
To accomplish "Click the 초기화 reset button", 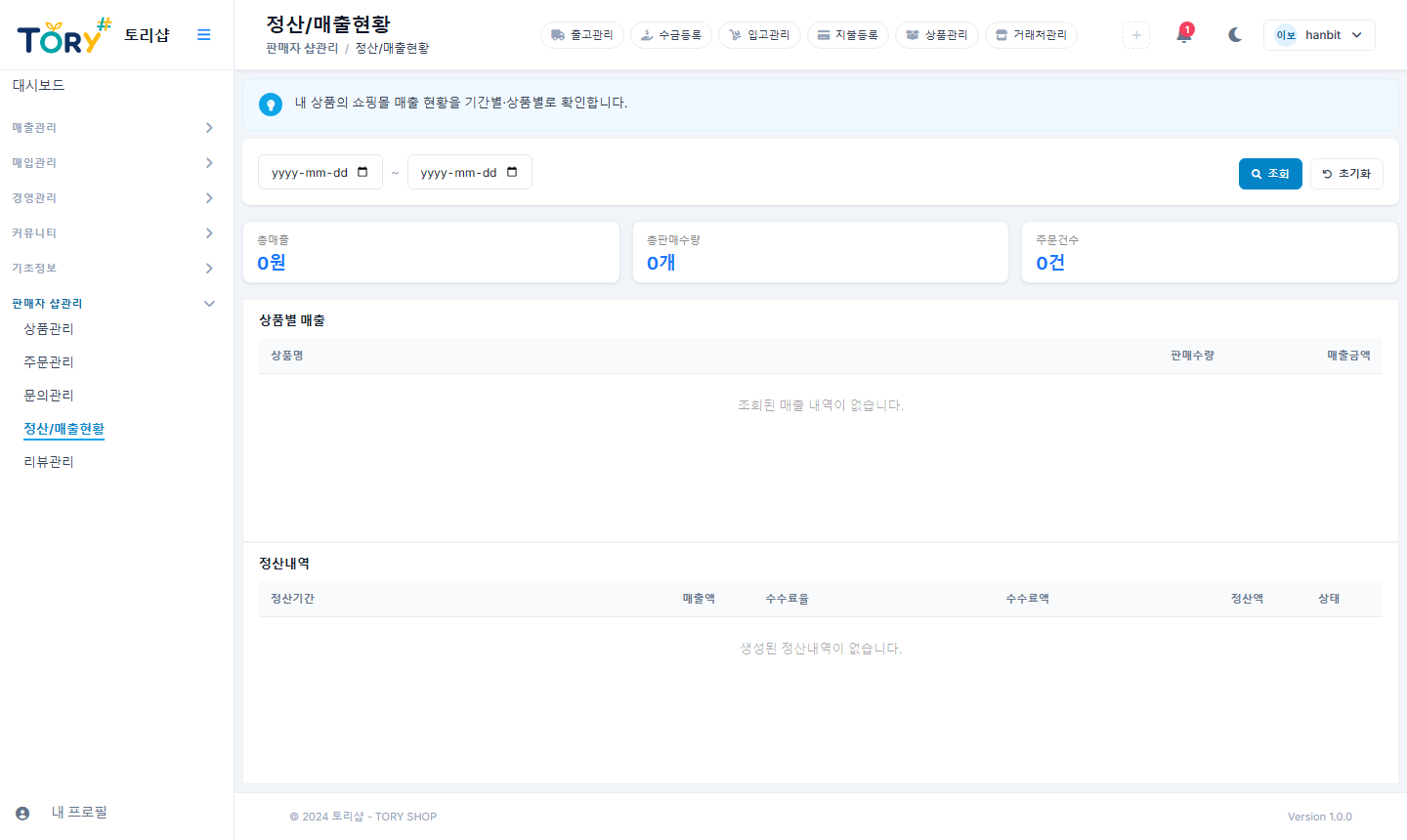I will [x=1346, y=174].
